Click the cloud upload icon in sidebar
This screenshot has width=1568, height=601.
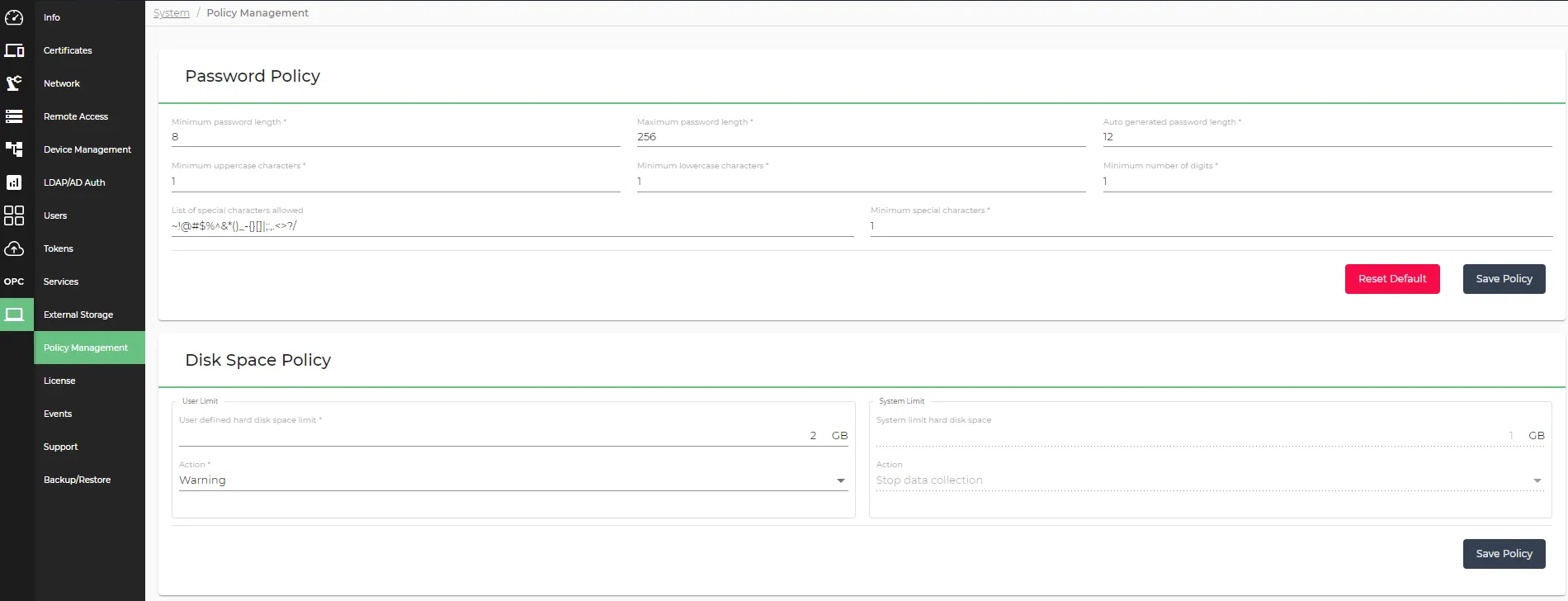tap(14, 248)
